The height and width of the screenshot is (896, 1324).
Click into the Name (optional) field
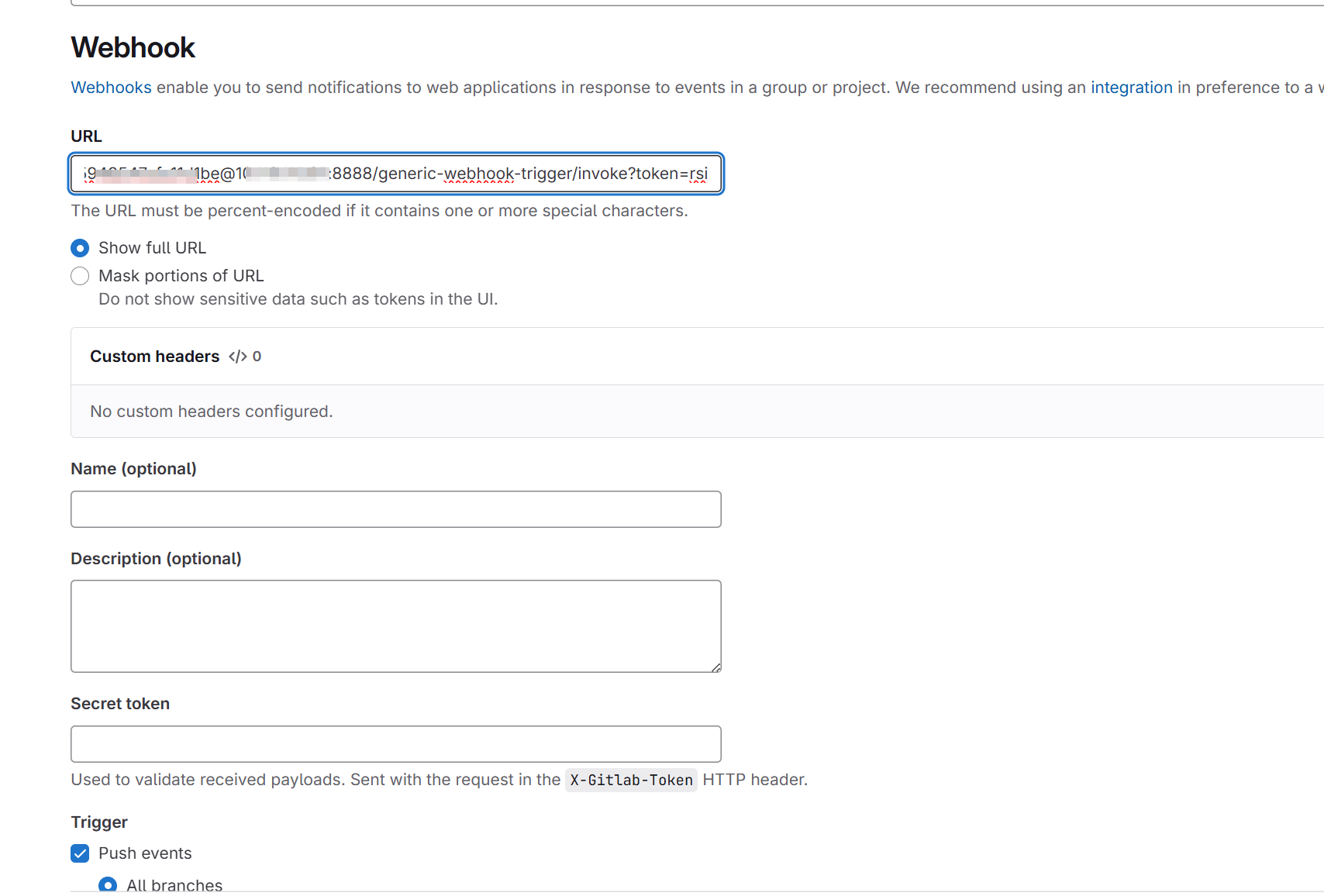click(x=395, y=509)
